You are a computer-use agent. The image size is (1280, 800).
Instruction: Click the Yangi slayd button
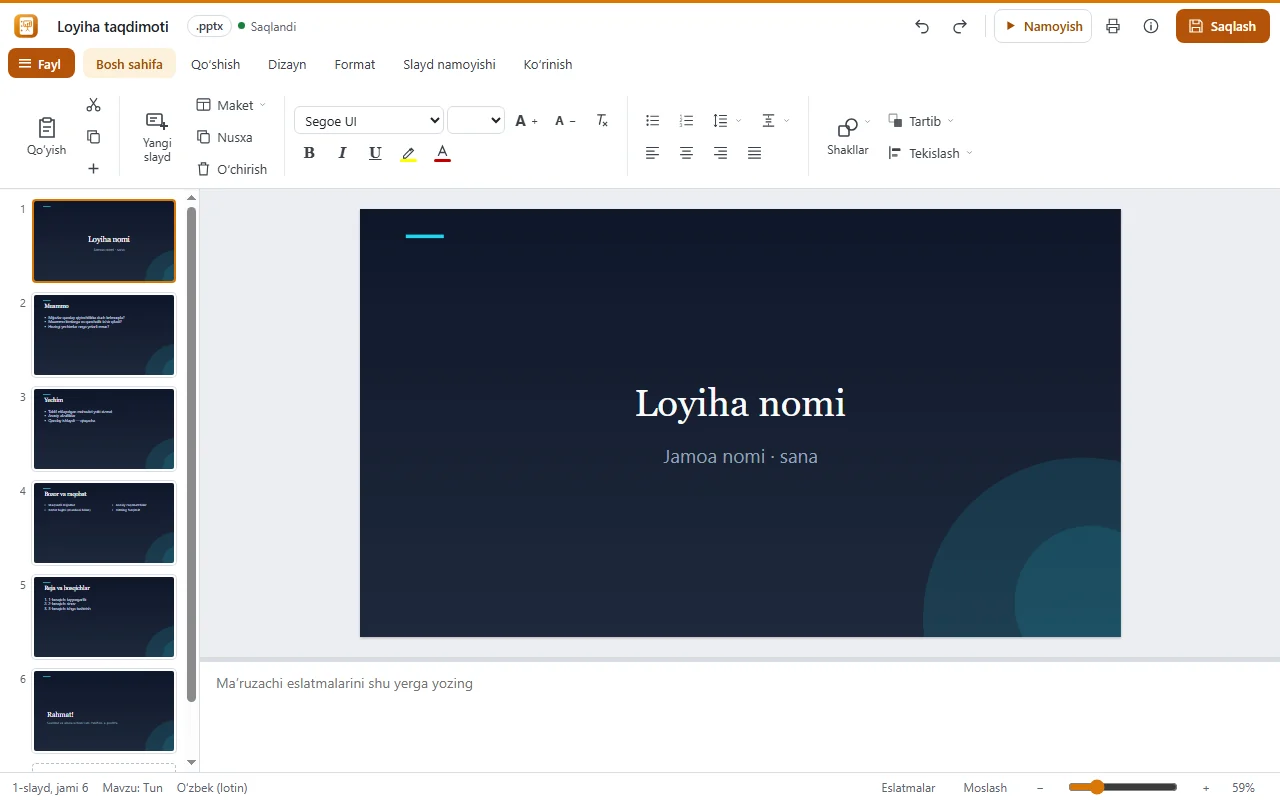coord(157,137)
